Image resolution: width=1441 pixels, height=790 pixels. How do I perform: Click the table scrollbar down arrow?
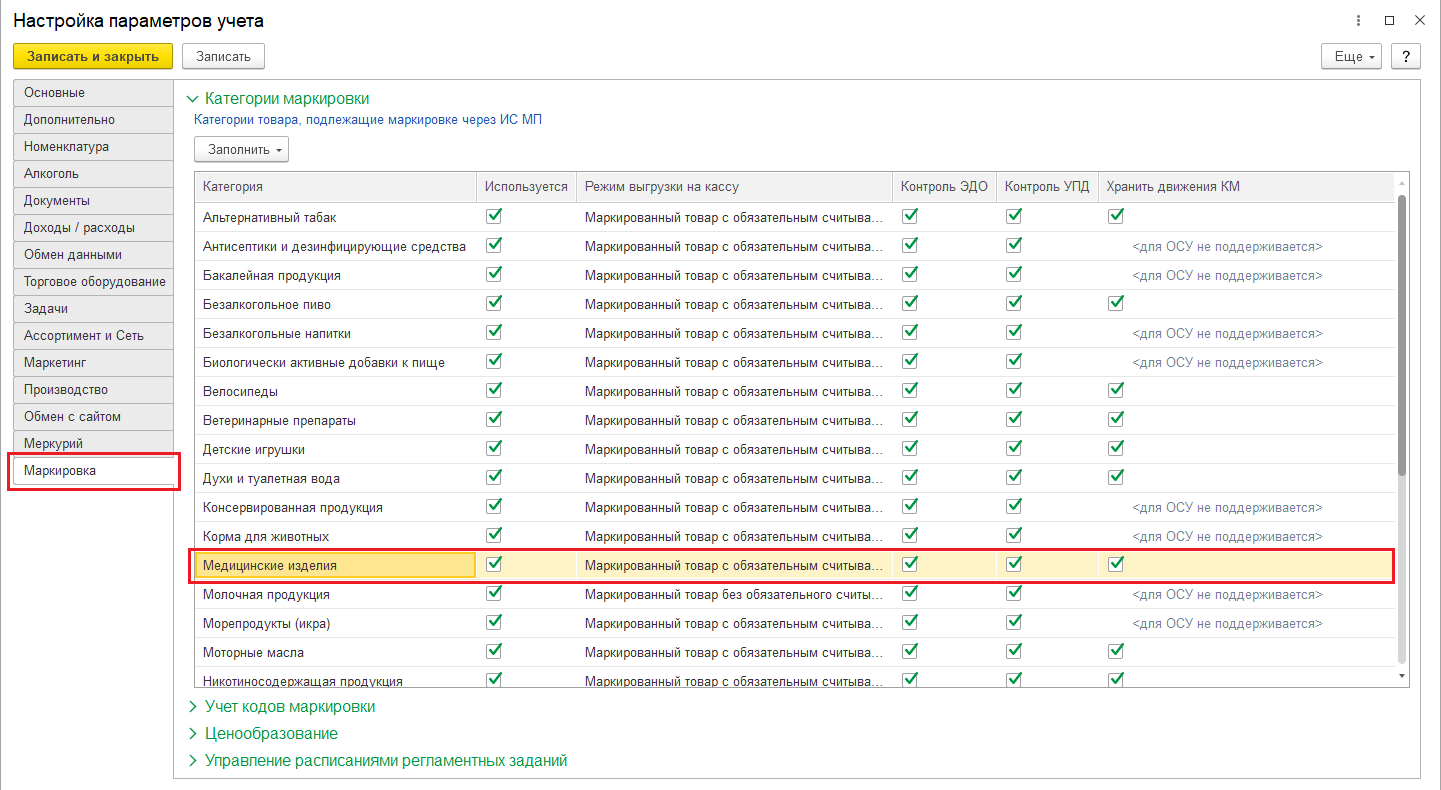click(1402, 676)
